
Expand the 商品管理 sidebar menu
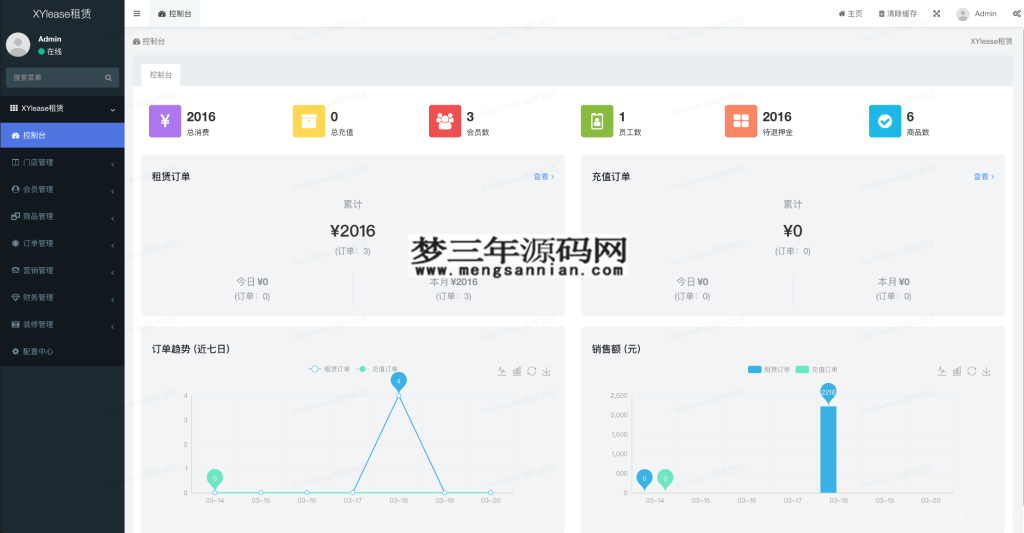[x=62, y=216]
